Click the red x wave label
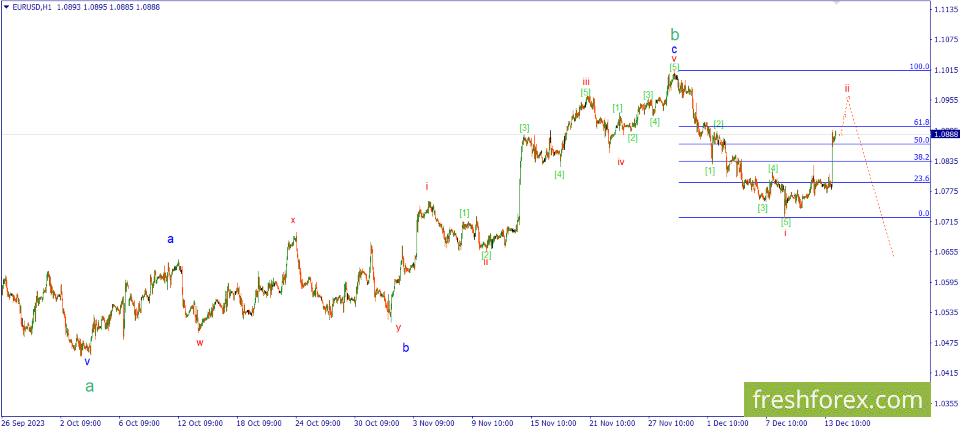Image resolution: width=960 pixels, height=429 pixels. pyautogui.click(x=293, y=220)
